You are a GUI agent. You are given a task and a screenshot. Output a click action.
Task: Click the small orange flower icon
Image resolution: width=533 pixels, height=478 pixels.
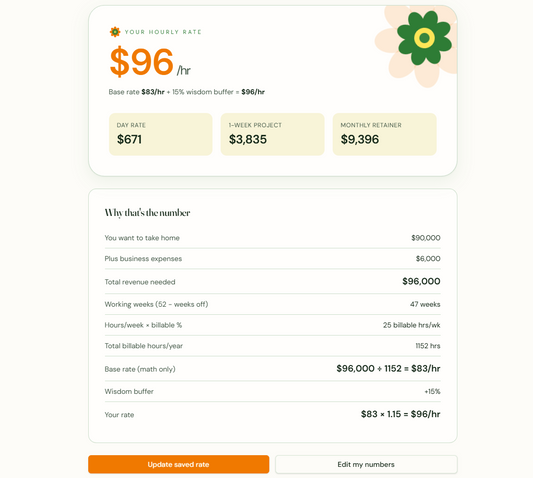(115, 32)
